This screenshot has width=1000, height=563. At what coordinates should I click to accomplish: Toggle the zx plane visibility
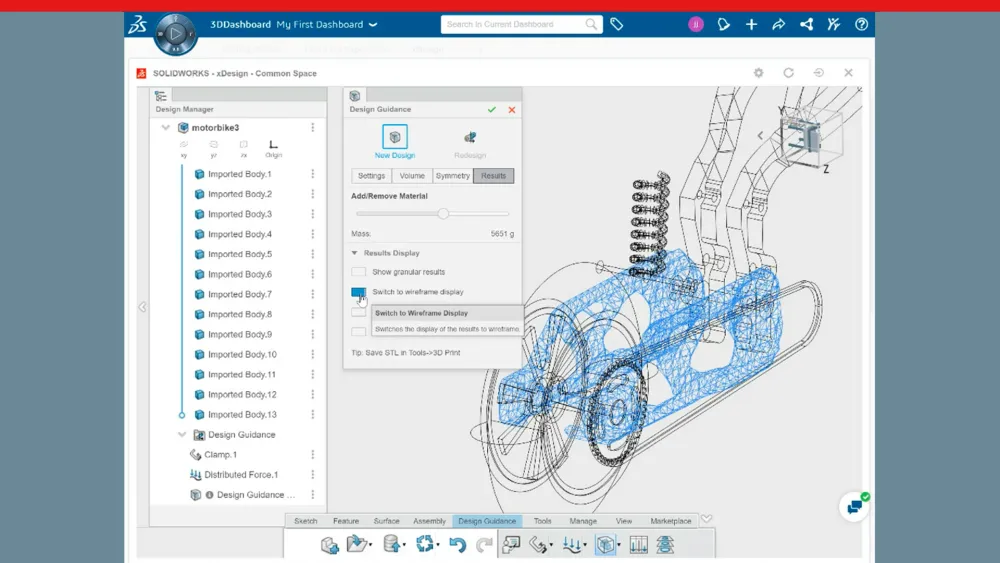pos(244,149)
